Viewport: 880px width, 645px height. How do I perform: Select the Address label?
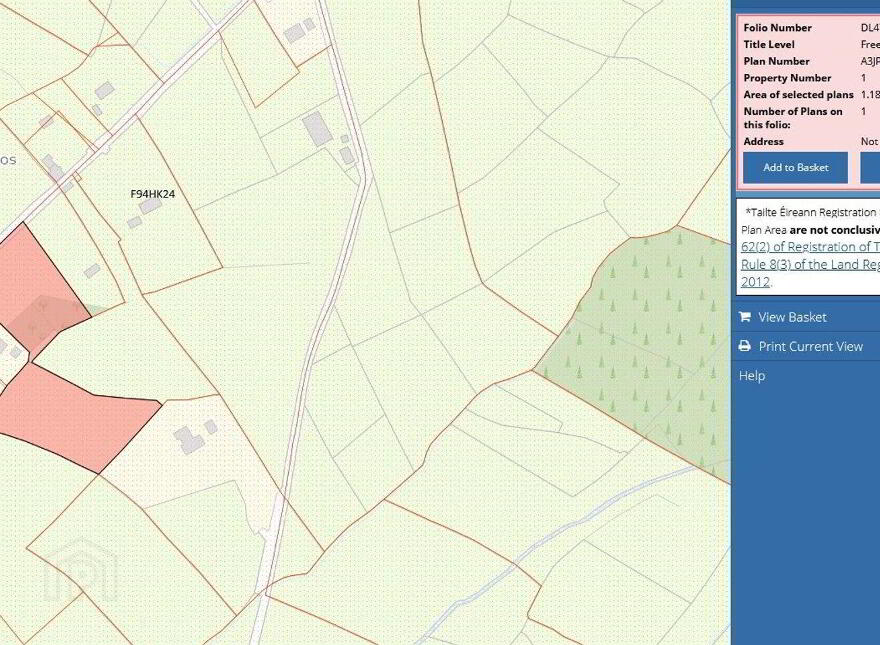pyautogui.click(x=763, y=141)
